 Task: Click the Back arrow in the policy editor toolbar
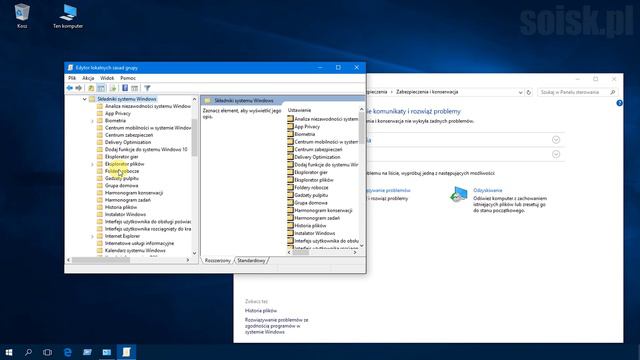(70, 88)
